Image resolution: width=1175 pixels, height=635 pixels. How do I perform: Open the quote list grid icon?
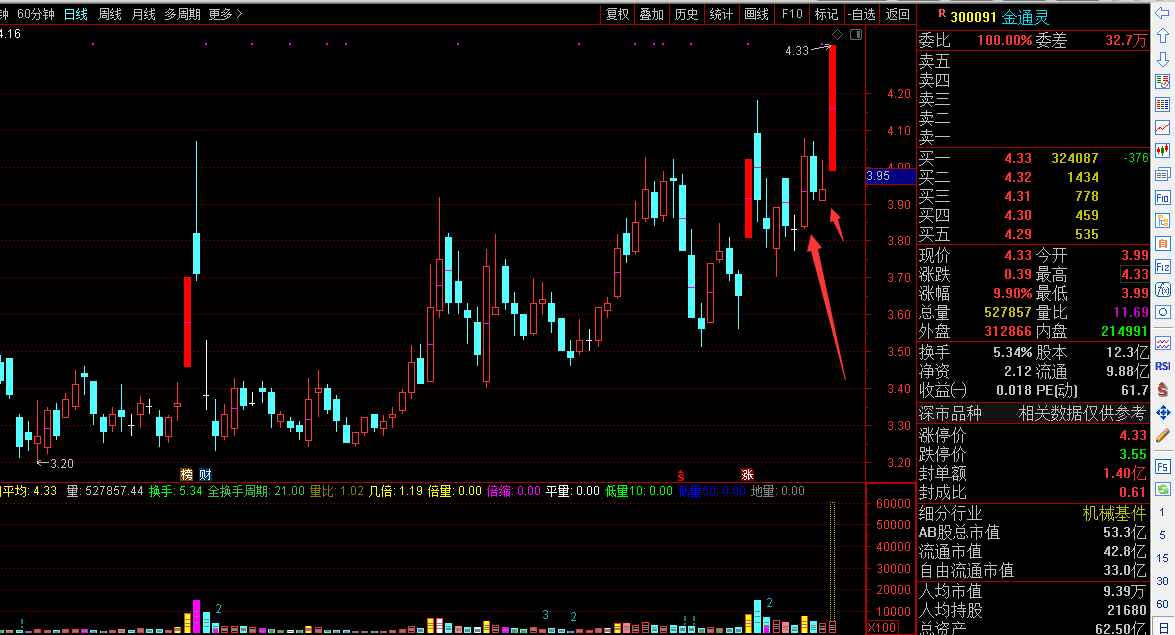(1162, 104)
